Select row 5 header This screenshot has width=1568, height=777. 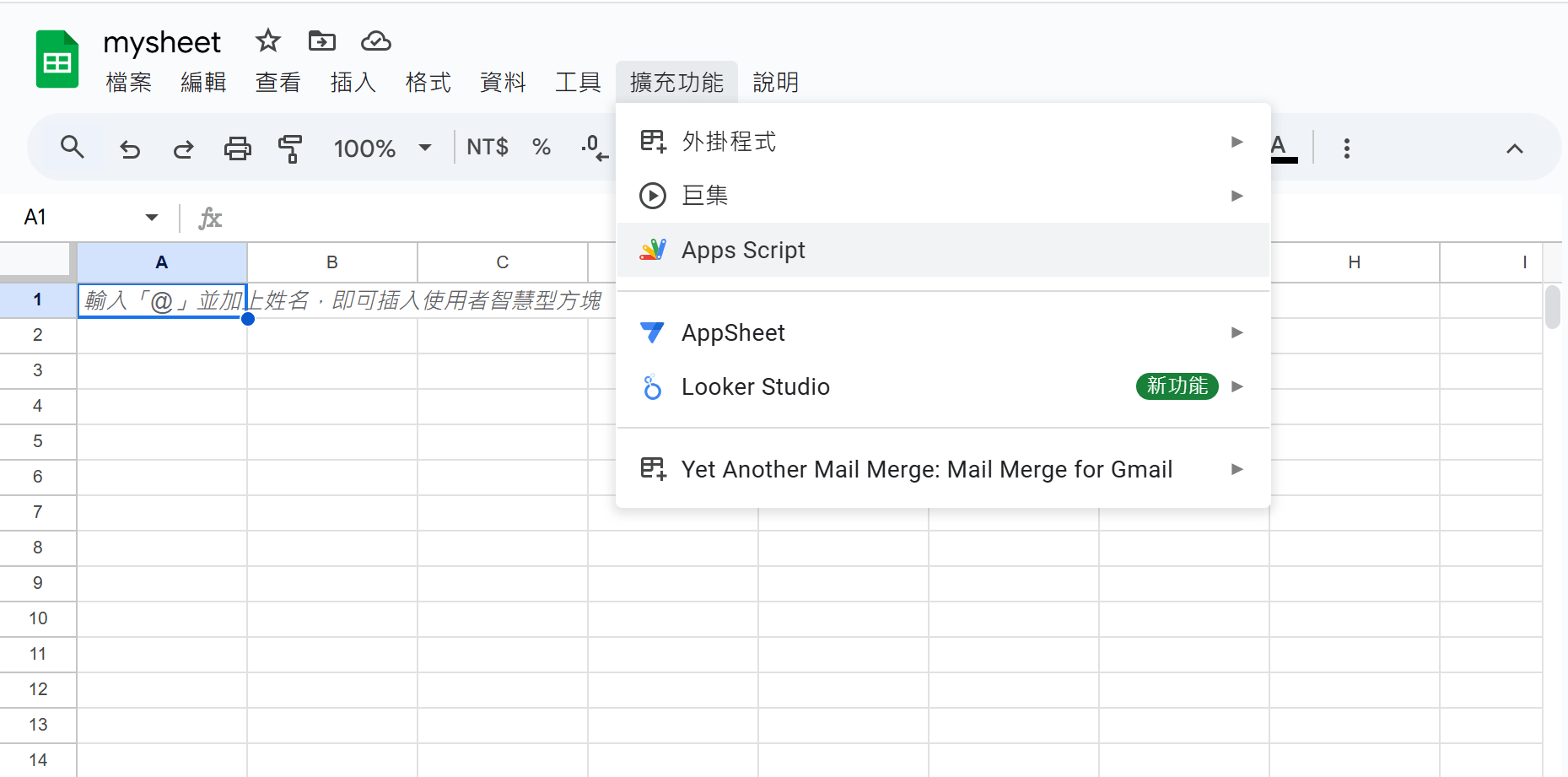38,441
